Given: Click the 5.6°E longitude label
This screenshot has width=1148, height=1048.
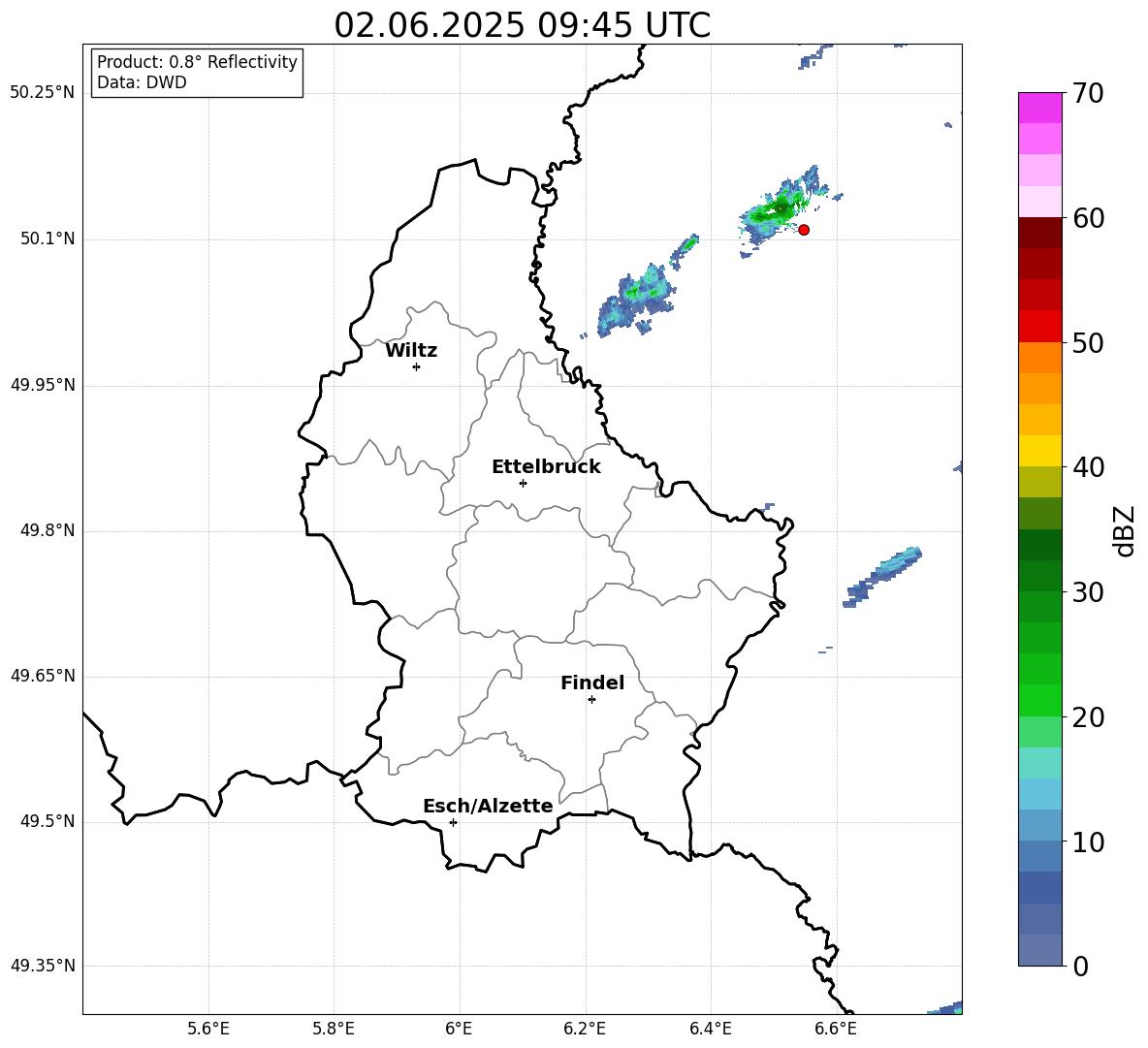Looking at the screenshot, I should pos(208,1029).
